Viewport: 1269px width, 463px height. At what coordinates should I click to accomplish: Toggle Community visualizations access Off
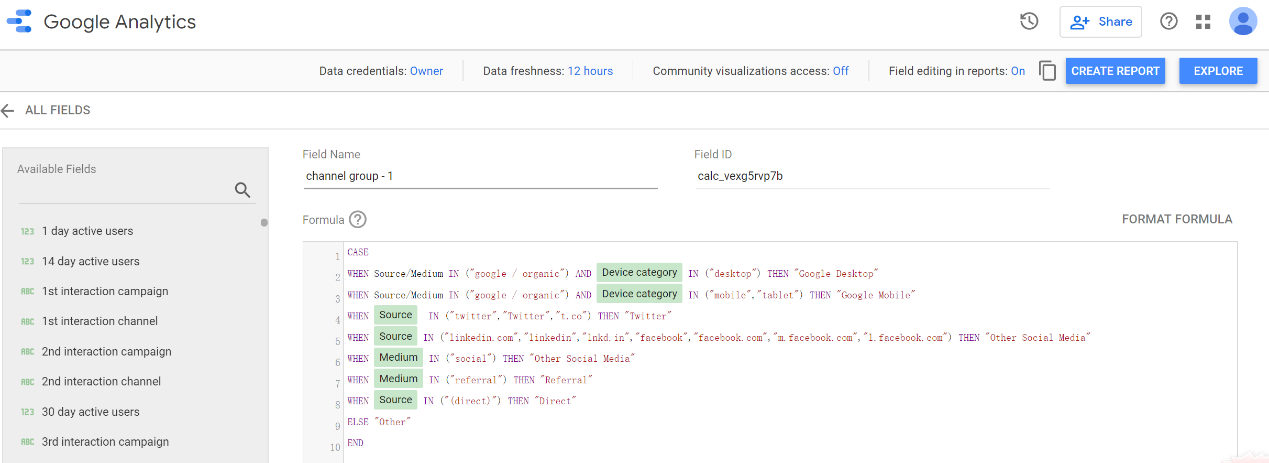click(840, 71)
